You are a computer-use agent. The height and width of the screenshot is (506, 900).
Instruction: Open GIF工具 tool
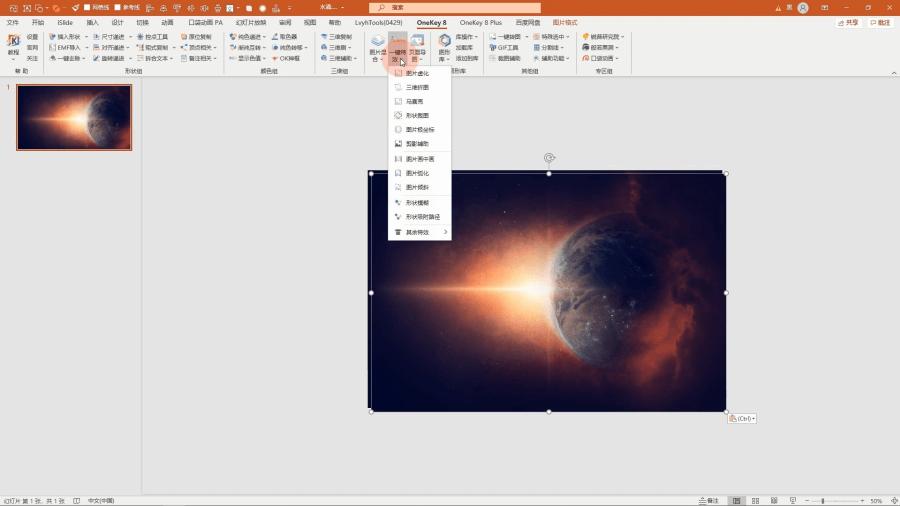(x=504, y=48)
